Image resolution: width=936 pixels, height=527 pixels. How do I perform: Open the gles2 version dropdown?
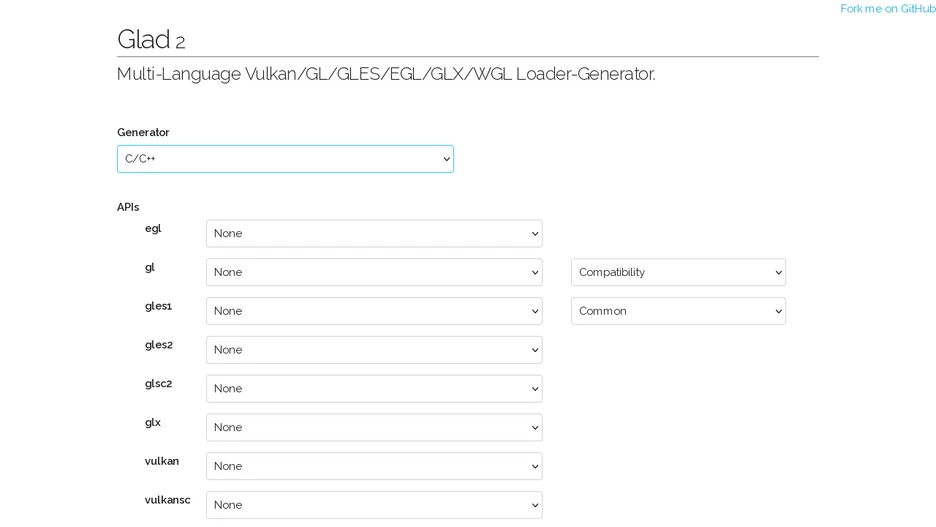374,350
